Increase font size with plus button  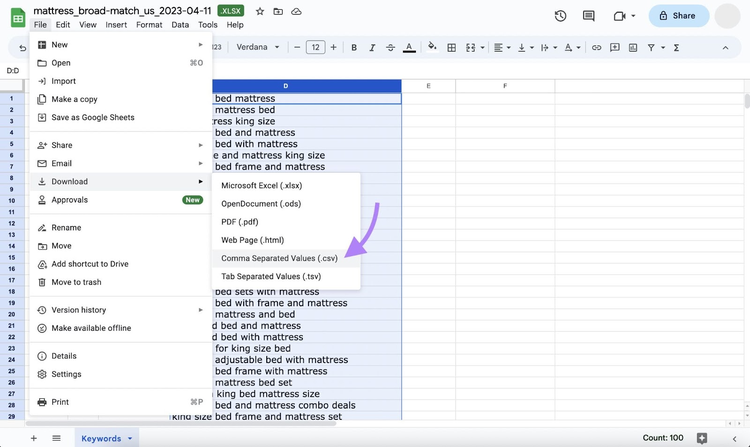pyautogui.click(x=333, y=47)
